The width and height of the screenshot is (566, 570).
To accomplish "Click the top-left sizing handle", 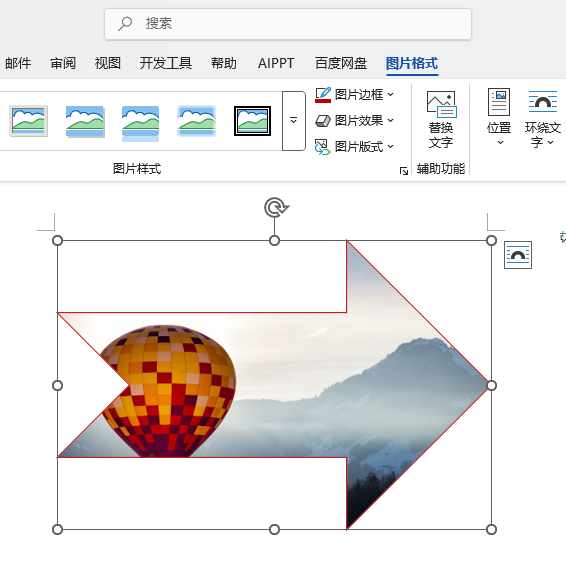I will coord(57,240).
